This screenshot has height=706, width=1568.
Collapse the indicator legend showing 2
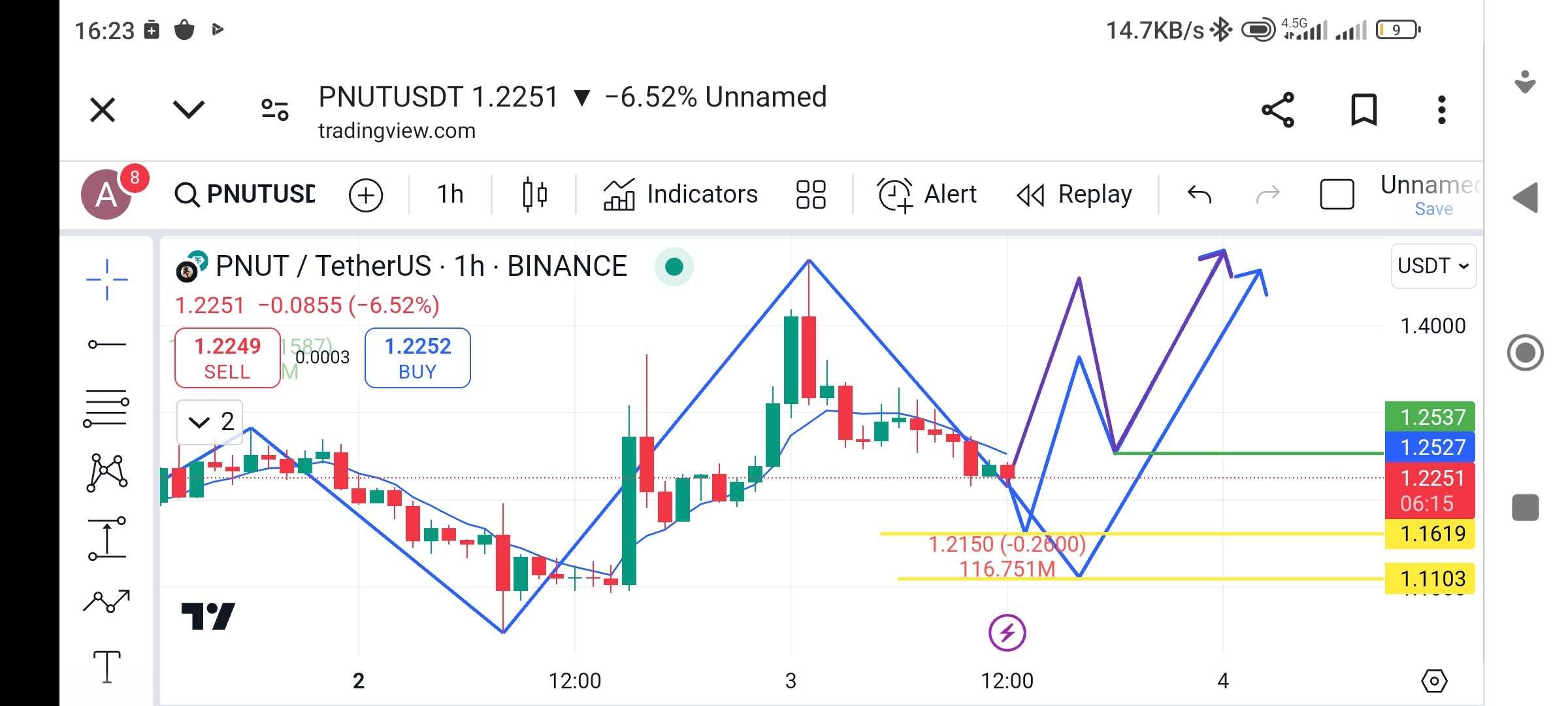pyautogui.click(x=210, y=422)
